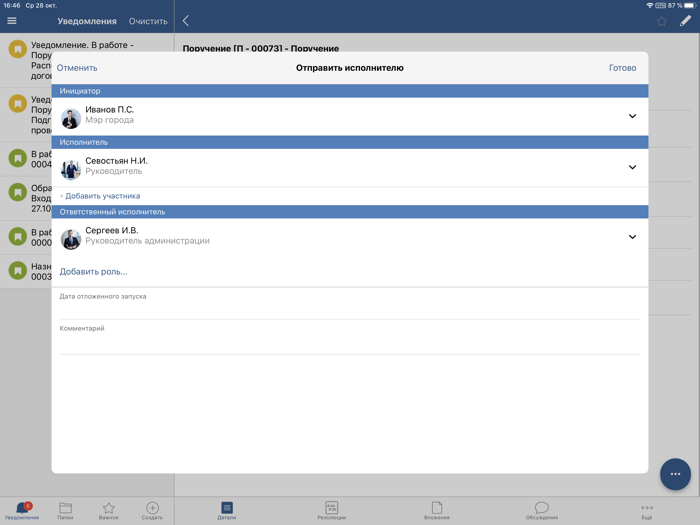Click Готово to confirm sending
The height and width of the screenshot is (525, 700).
[622, 68]
